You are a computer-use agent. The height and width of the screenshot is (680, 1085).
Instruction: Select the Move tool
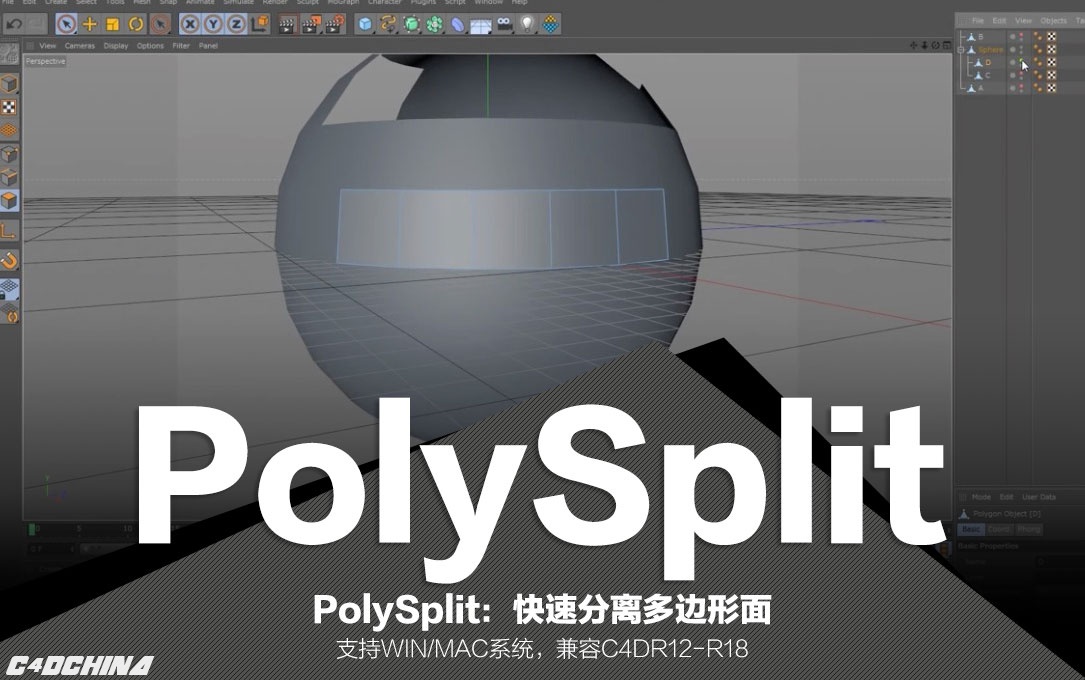tap(89, 24)
